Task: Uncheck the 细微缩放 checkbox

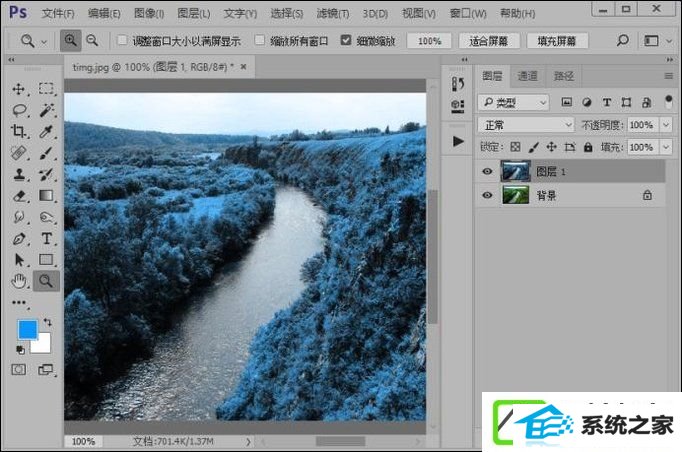Action: tap(346, 40)
